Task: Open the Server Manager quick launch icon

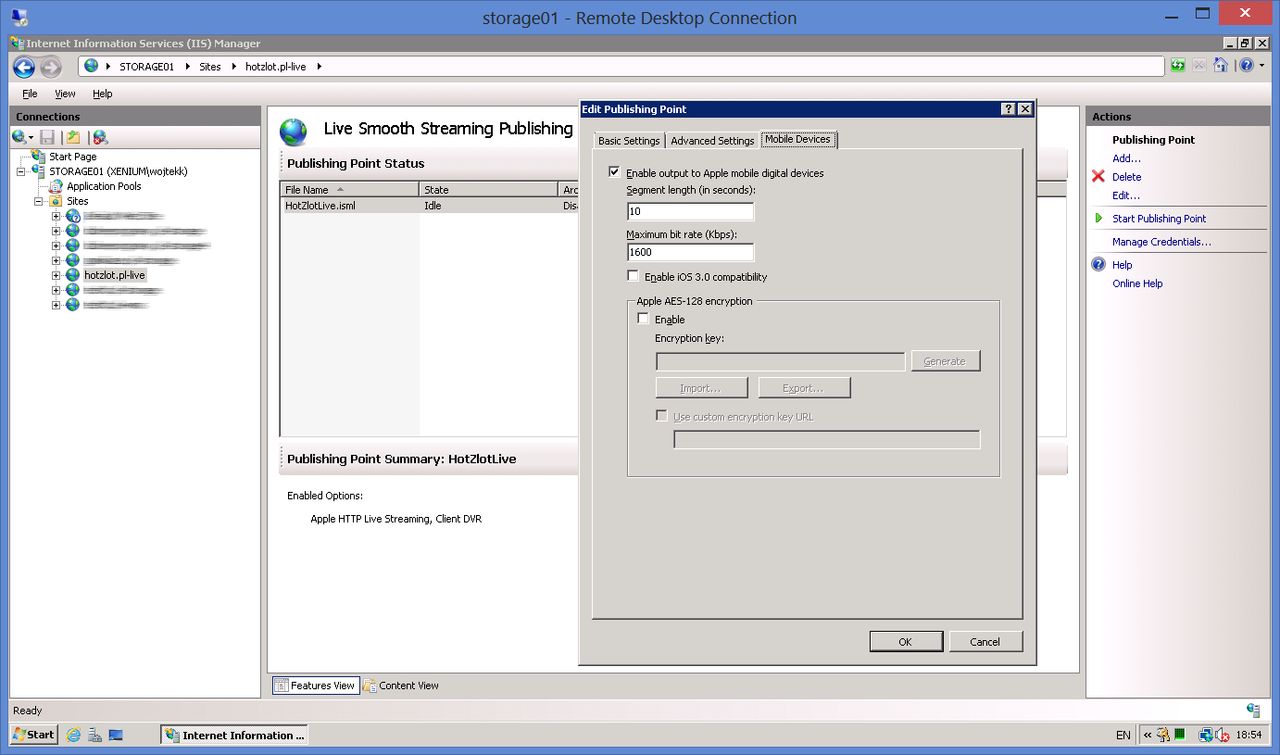Action: (94, 735)
